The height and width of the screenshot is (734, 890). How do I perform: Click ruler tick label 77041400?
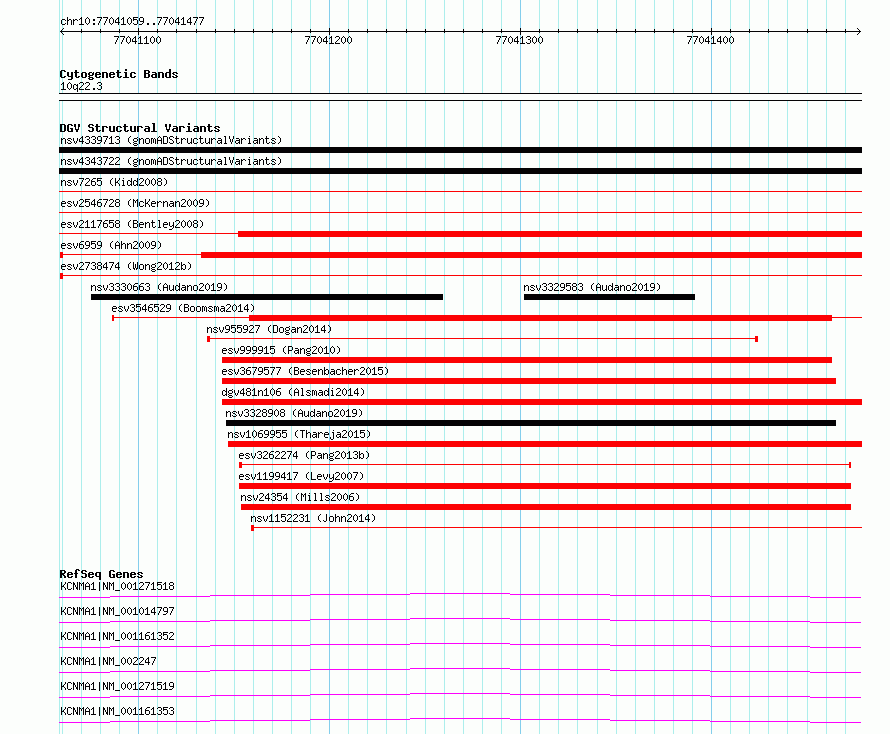710,40
